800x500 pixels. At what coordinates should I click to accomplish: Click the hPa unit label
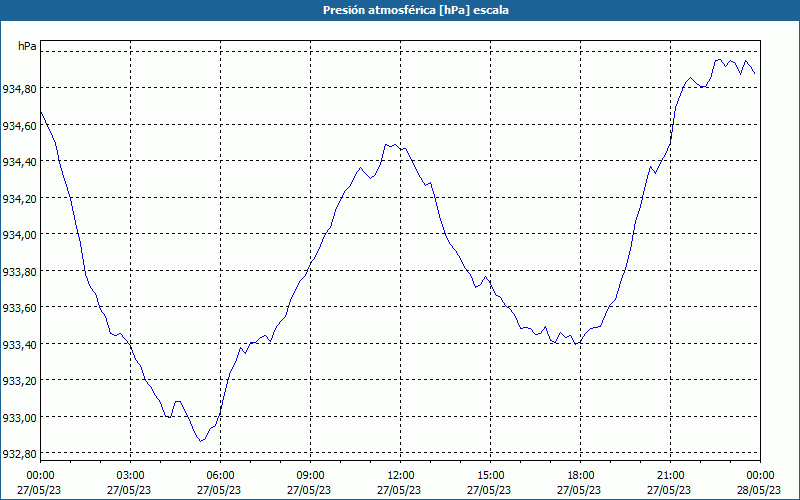click(x=27, y=46)
